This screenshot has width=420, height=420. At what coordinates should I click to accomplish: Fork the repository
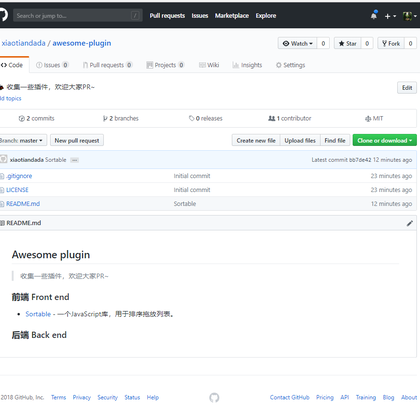click(x=391, y=43)
